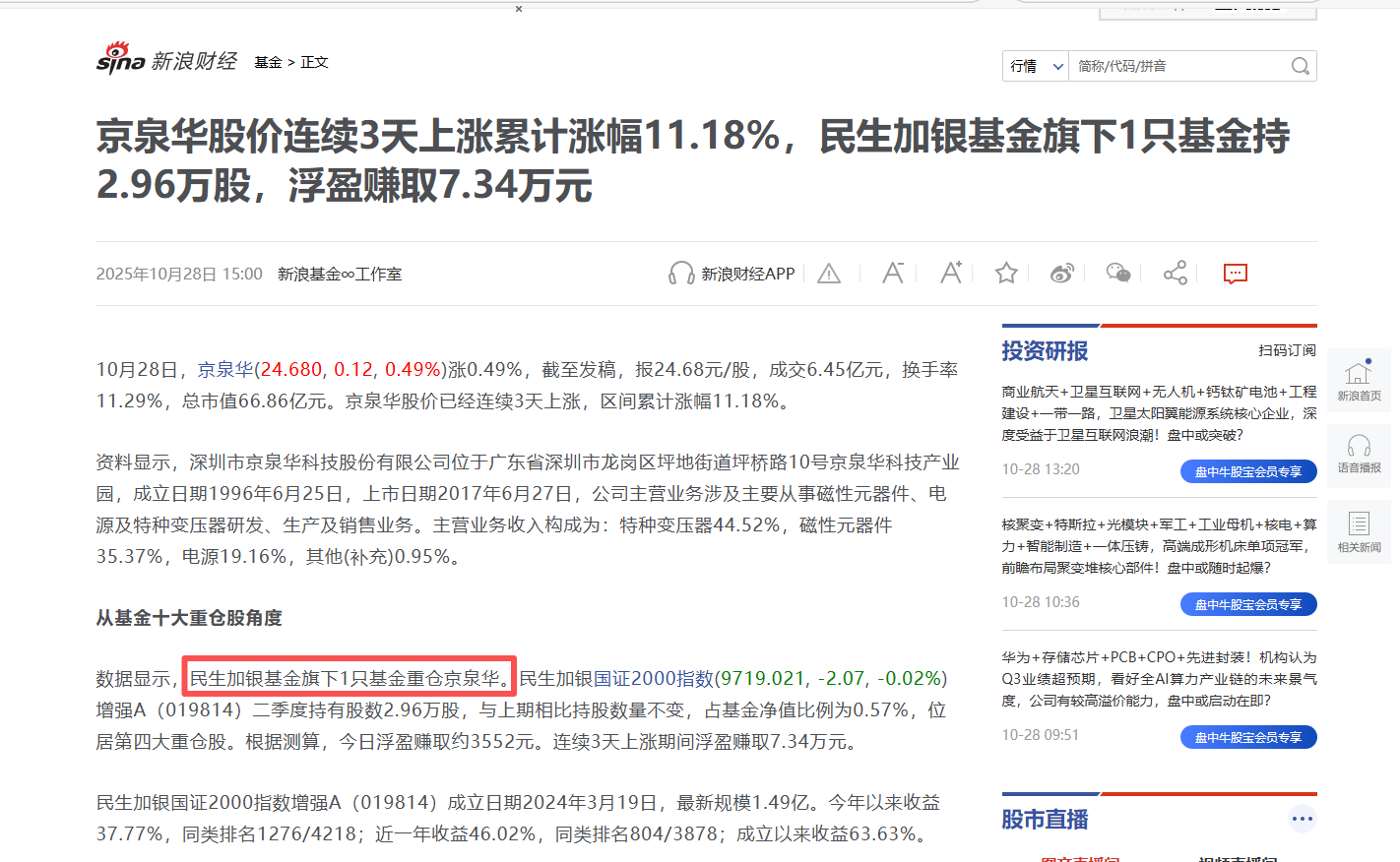Image resolution: width=1400 pixels, height=862 pixels.
Task: Favorite the article with the star icon
Action: [x=1006, y=273]
